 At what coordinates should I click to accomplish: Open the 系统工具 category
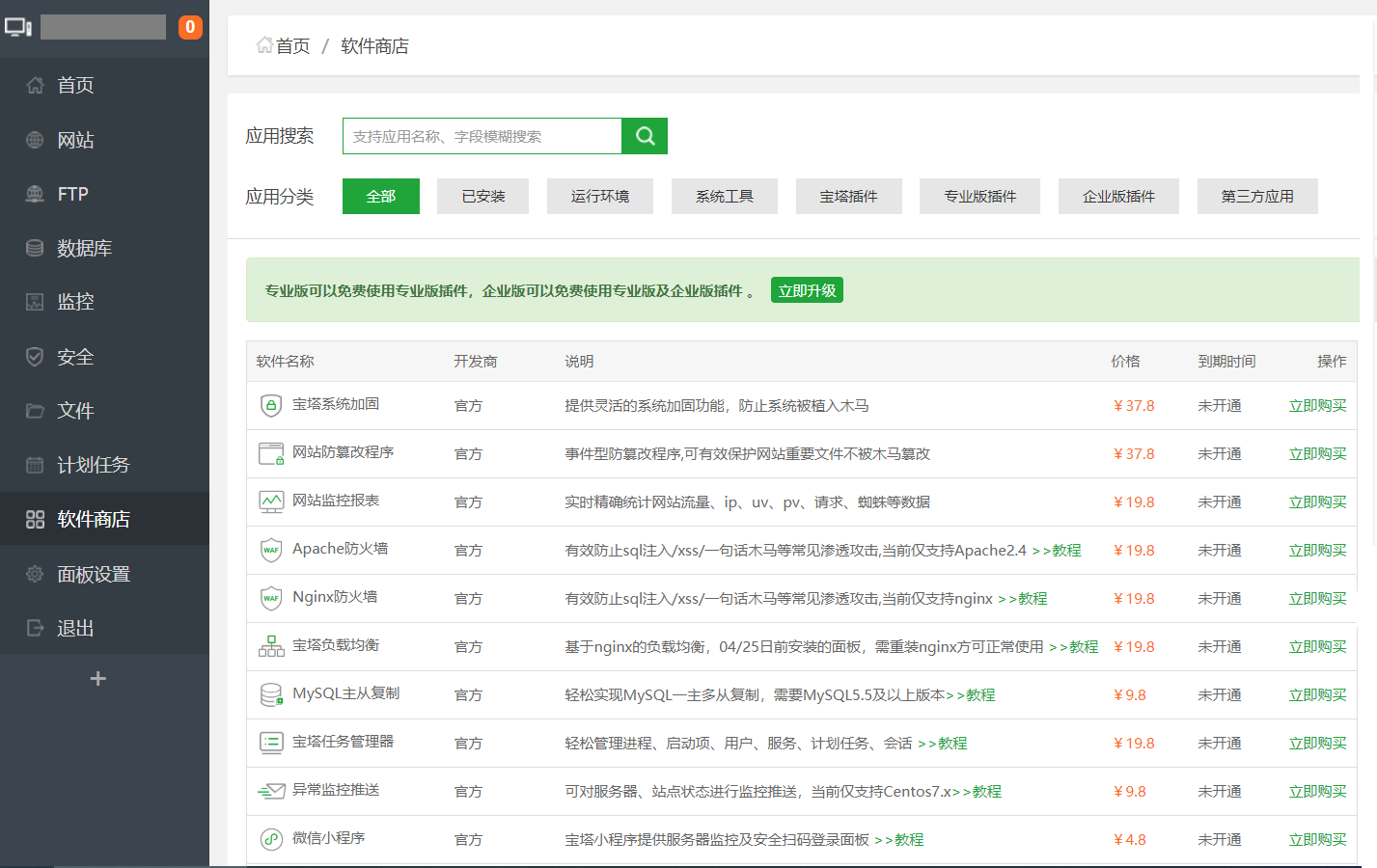click(725, 196)
